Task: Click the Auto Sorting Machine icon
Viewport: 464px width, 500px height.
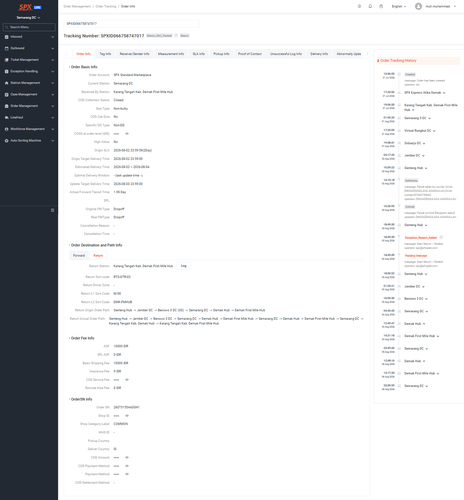Action: pyautogui.click(x=6, y=141)
